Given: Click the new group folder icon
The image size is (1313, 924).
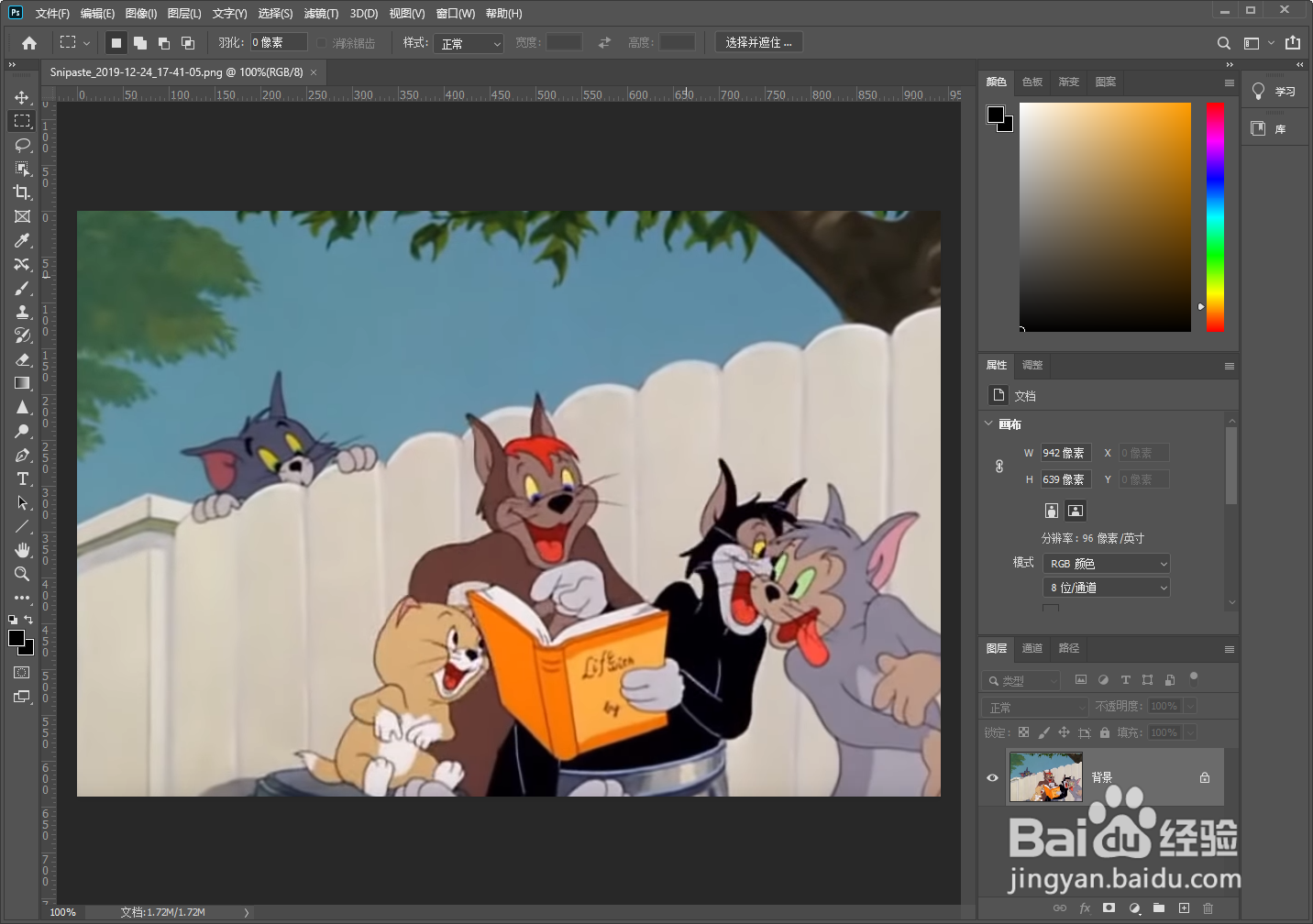Looking at the screenshot, I should click(x=1159, y=908).
